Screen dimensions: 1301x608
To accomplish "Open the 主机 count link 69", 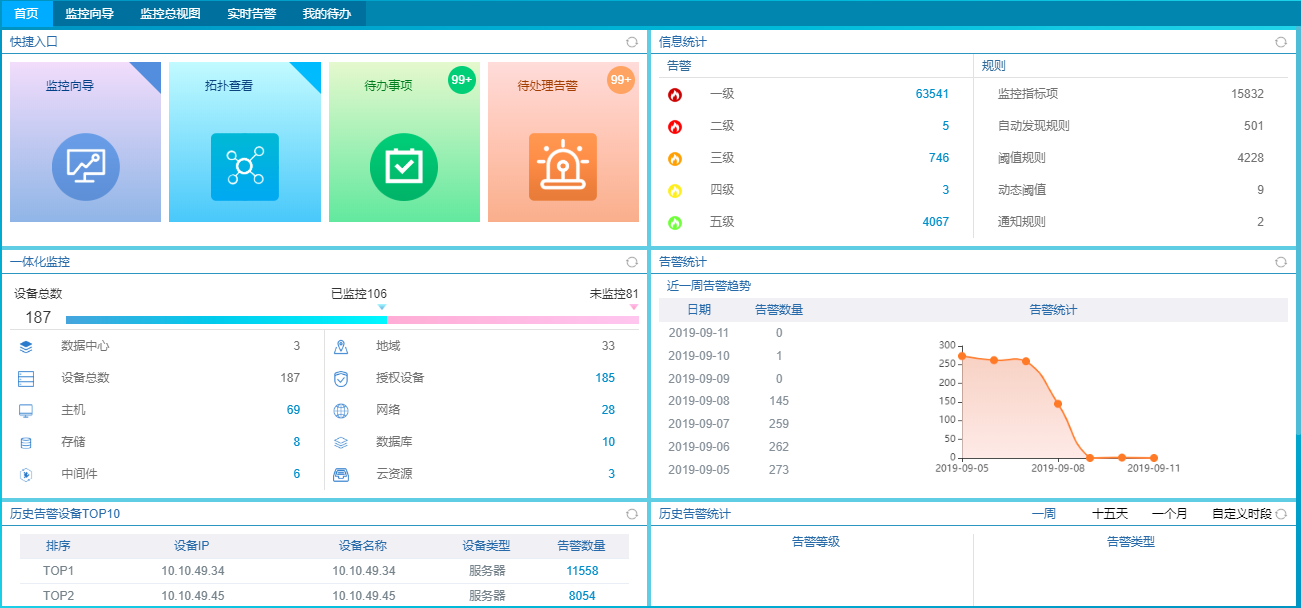I will point(293,410).
